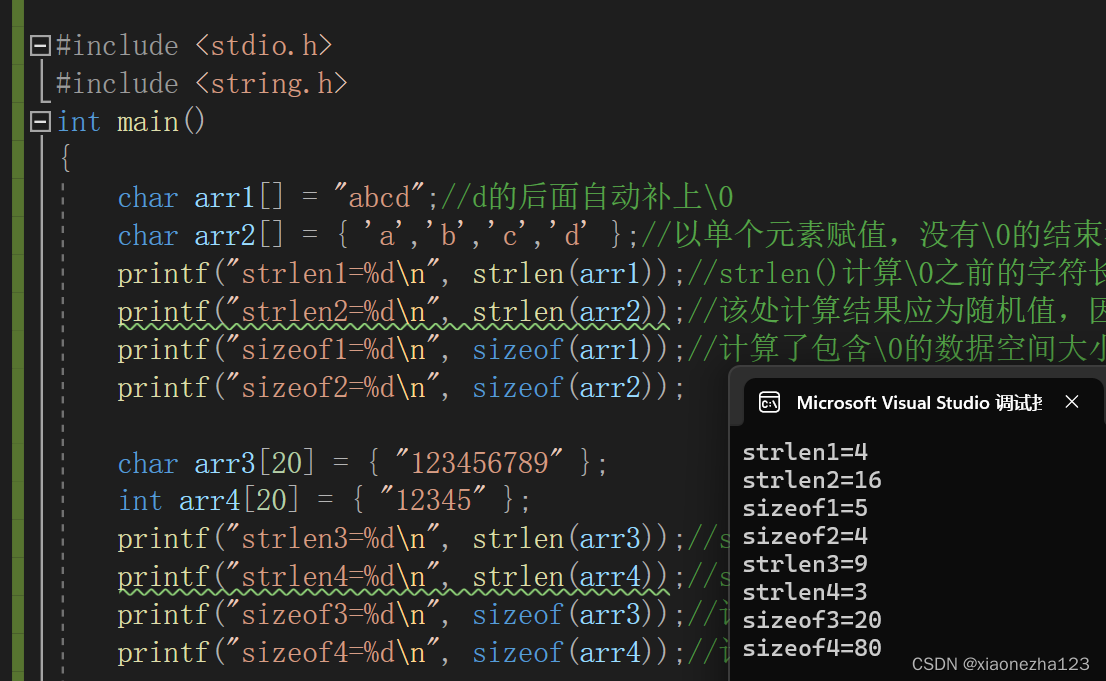Place cursor on the arr1 declaration line
The image size is (1106, 681).
click(x=300, y=197)
